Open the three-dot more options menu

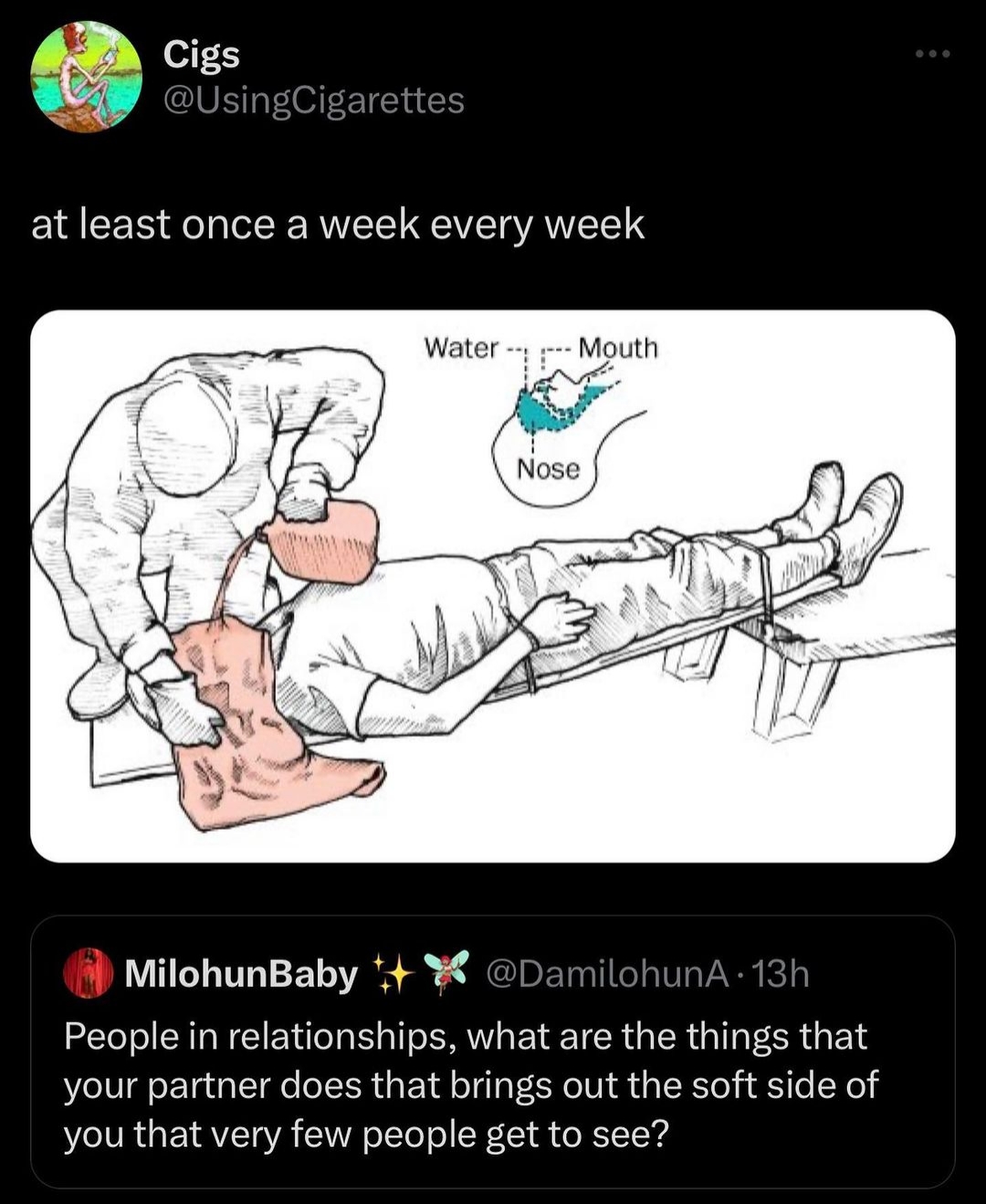click(933, 55)
